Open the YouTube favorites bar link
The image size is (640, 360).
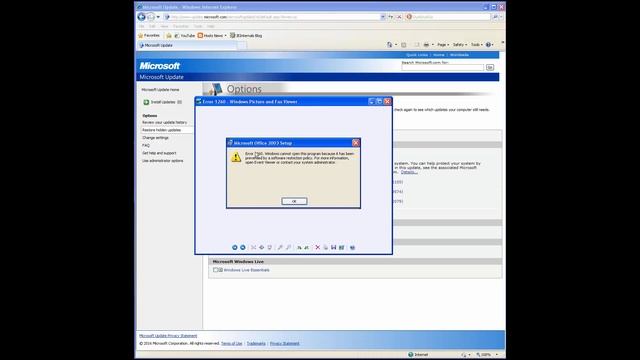[184, 36]
